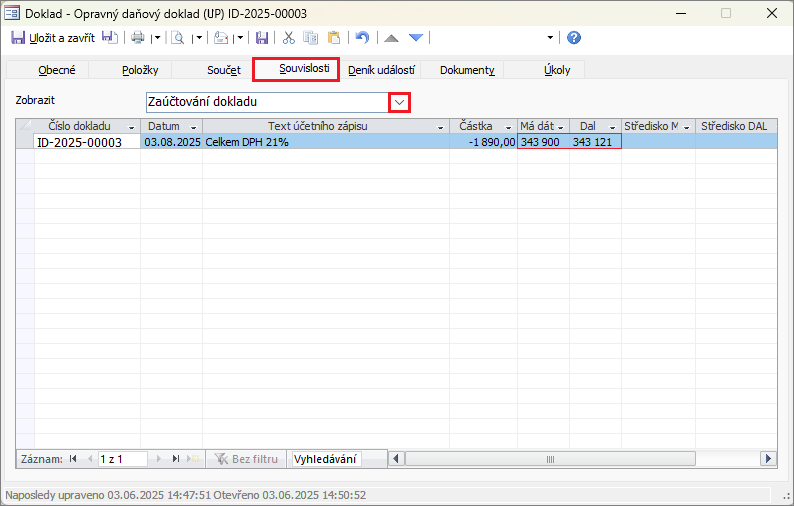794x506 pixels.
Task: Expand the e-mail icon dropdown arrow
Action: point(241,37)
